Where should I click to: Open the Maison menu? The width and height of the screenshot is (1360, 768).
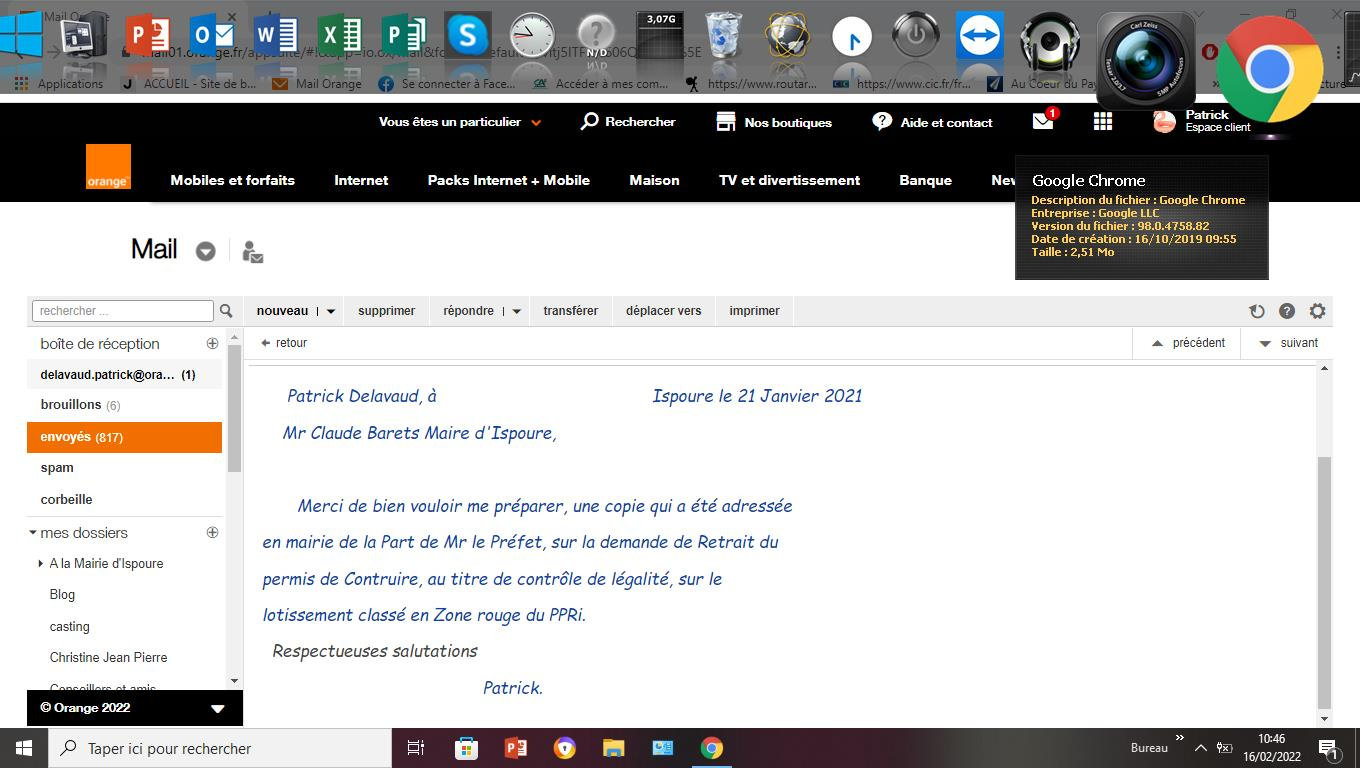click(654, 180)
